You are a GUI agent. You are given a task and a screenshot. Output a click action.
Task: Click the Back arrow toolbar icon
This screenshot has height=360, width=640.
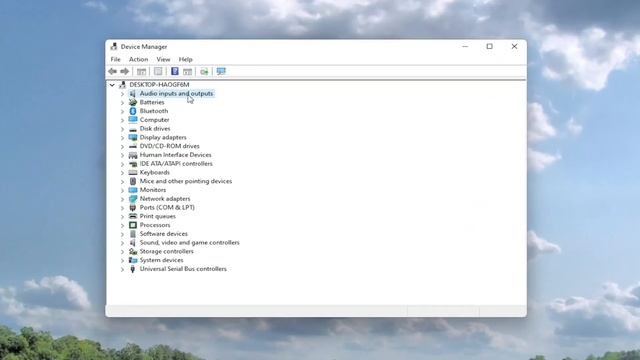[113, 71]
